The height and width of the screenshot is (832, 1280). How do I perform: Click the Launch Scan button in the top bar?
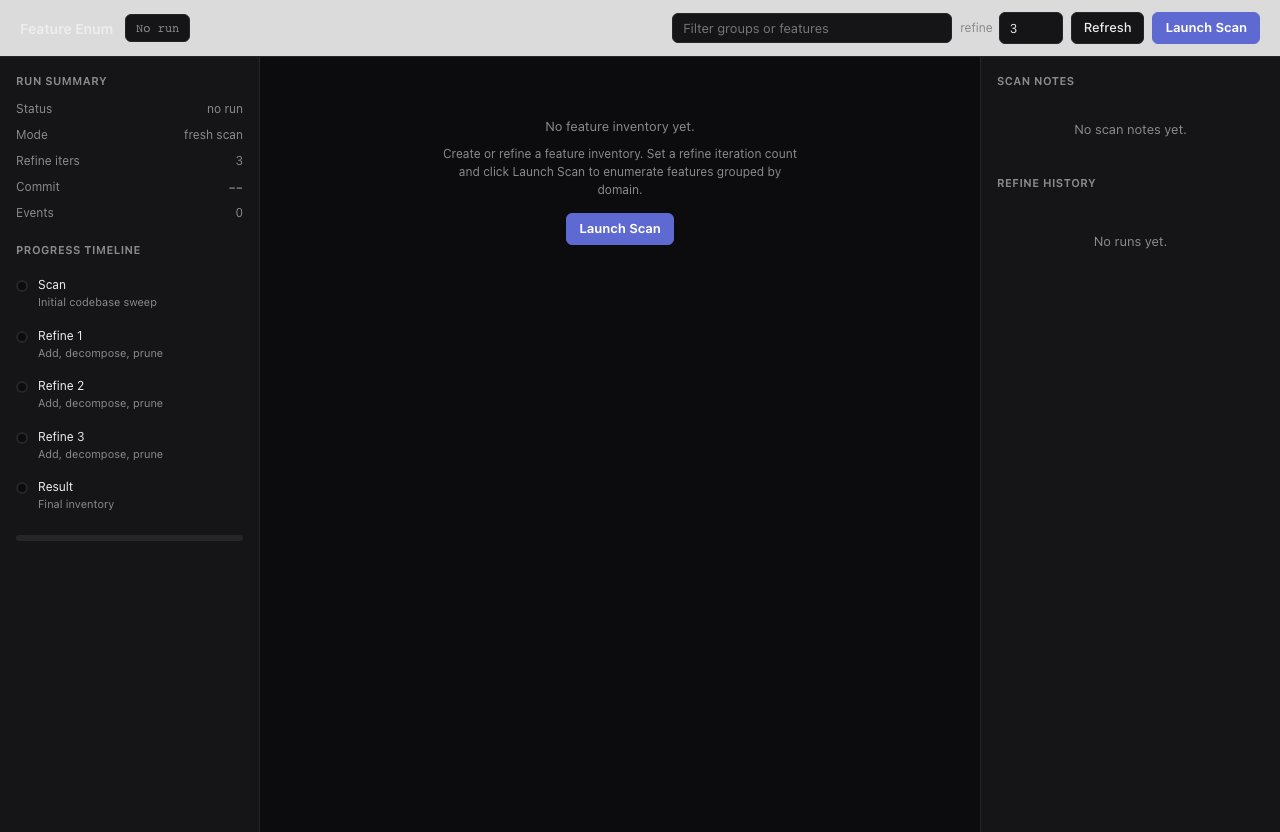1205,28
